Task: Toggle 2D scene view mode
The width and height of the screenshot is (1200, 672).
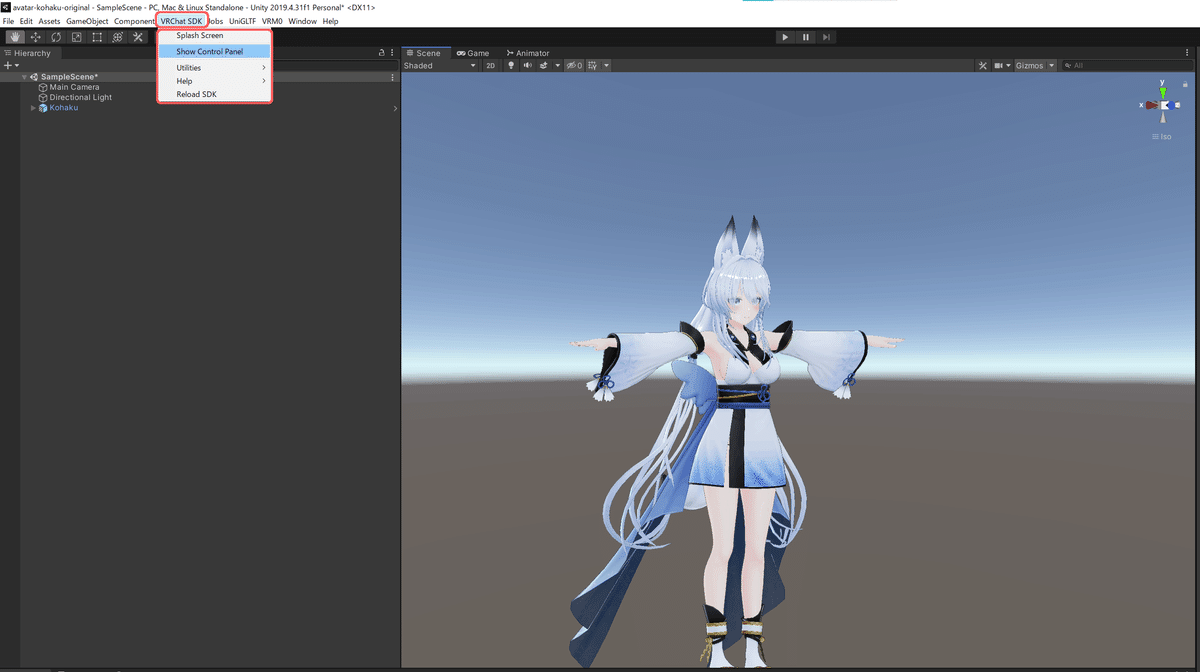Action: pos(490,65)
